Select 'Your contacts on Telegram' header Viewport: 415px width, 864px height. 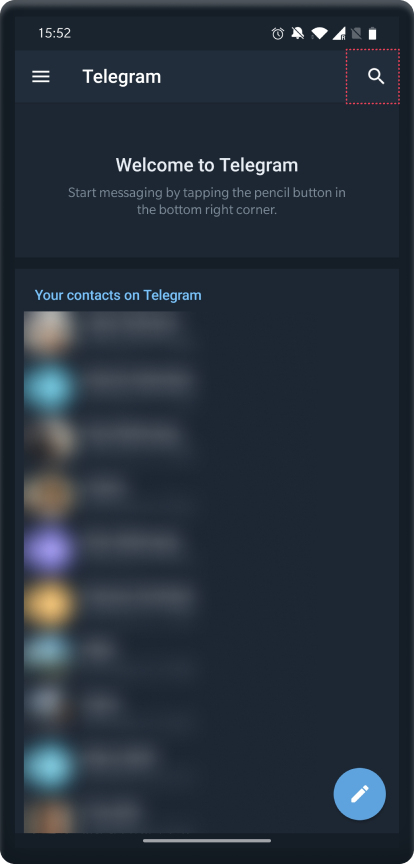[118, 295]
